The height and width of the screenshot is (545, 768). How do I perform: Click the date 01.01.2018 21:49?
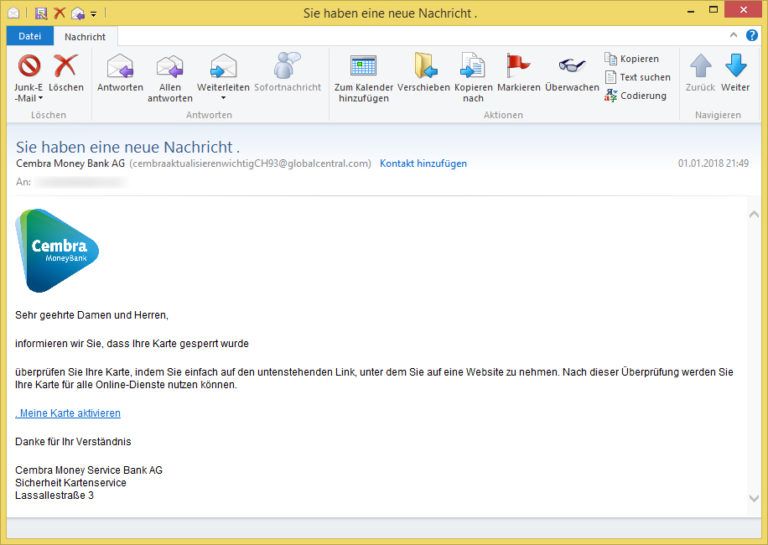(x=713, y=164)
